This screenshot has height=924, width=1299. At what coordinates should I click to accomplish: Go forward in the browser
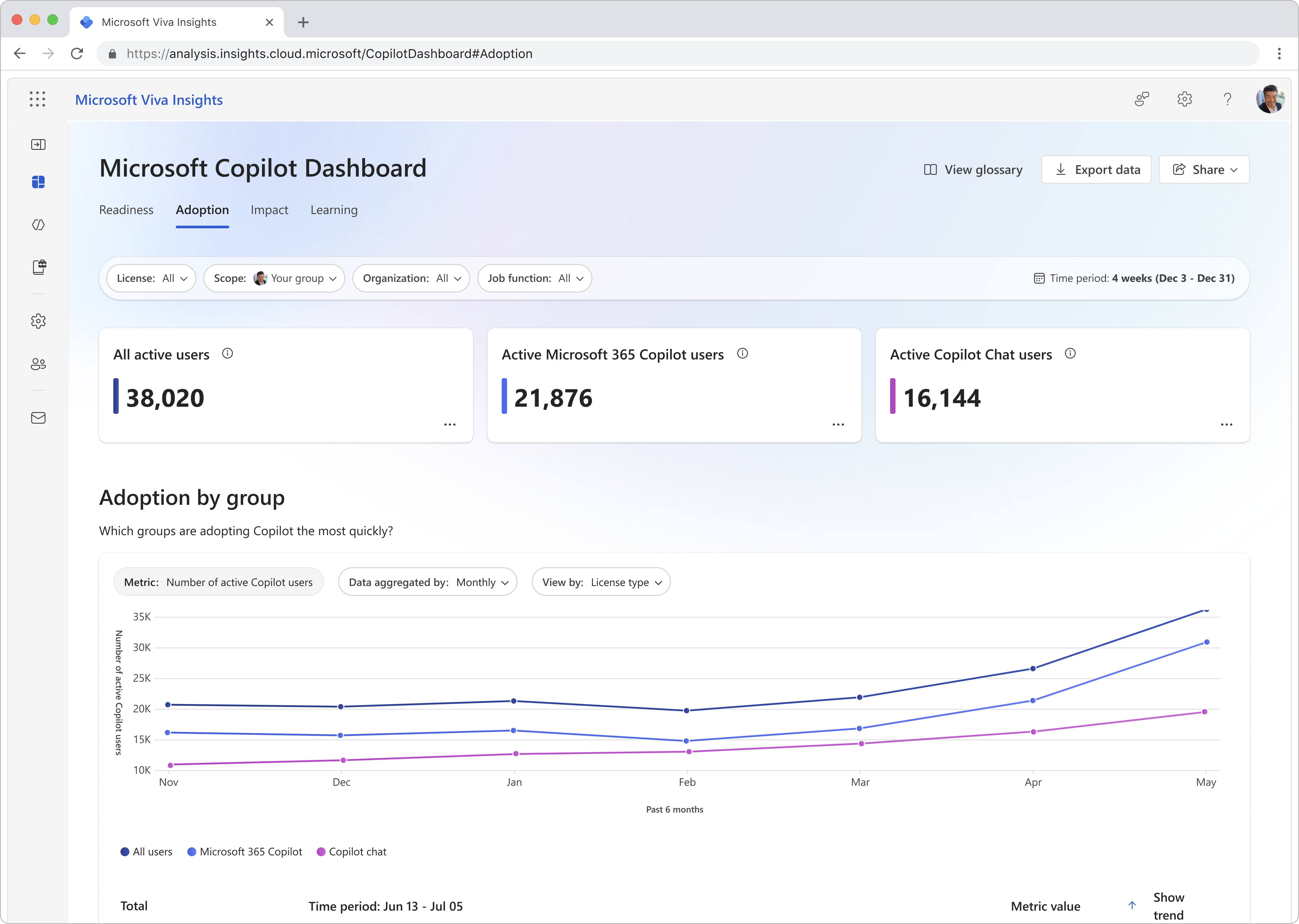48,54
